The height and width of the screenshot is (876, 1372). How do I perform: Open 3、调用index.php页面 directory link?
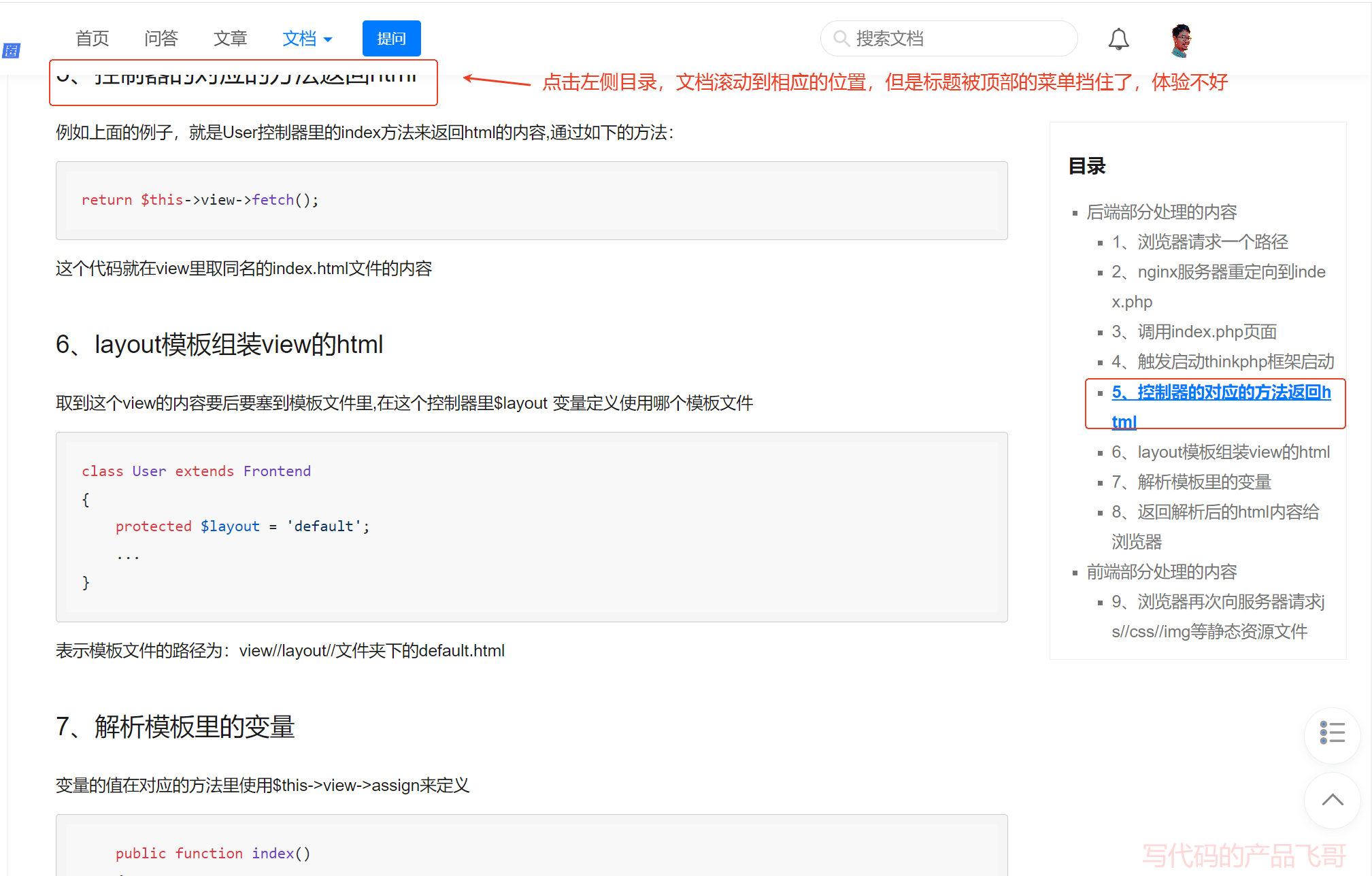pyautogui.click(x=1194, y=332)
